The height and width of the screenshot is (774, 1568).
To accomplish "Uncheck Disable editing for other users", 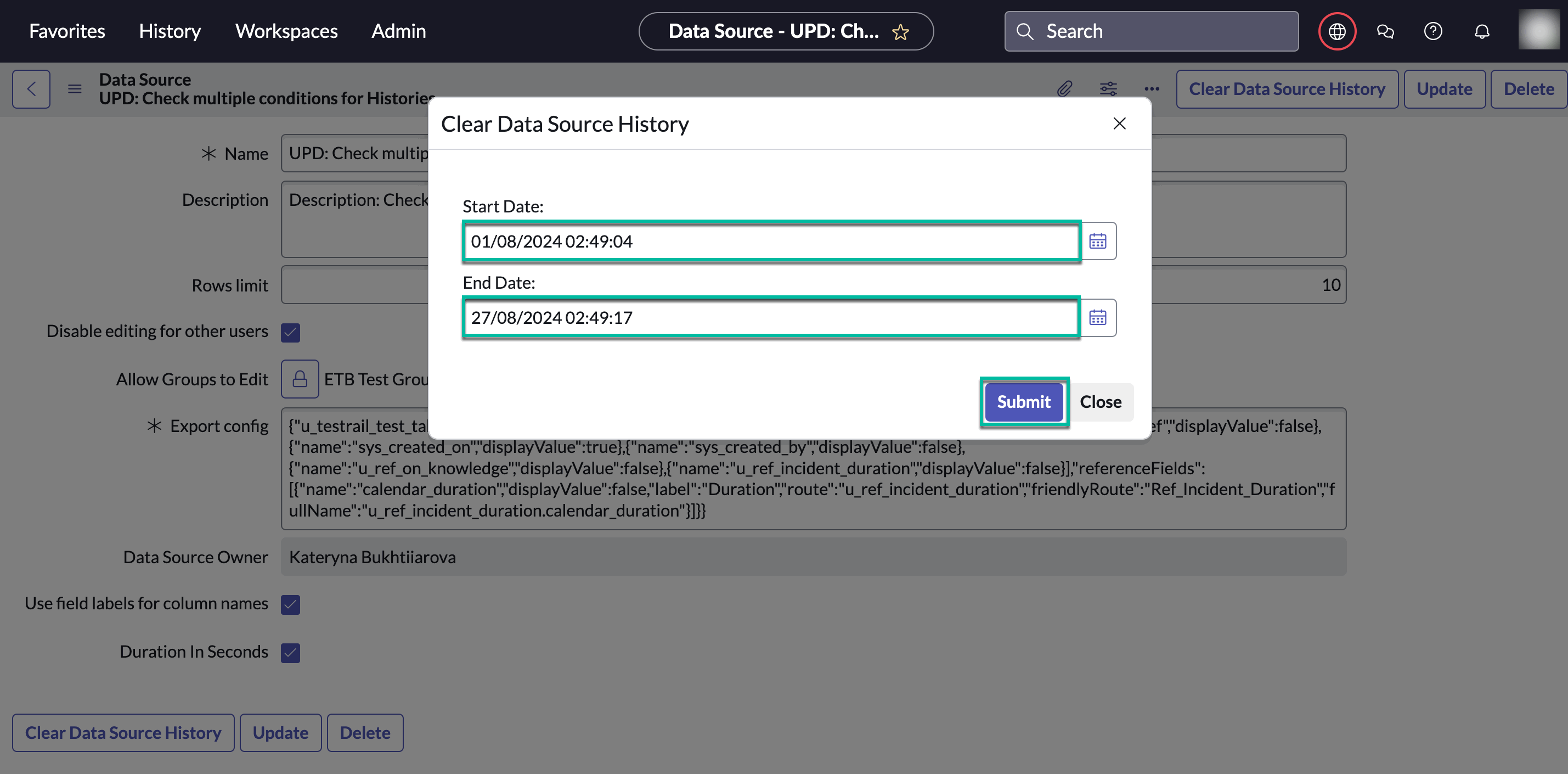I will click(291, 333).
